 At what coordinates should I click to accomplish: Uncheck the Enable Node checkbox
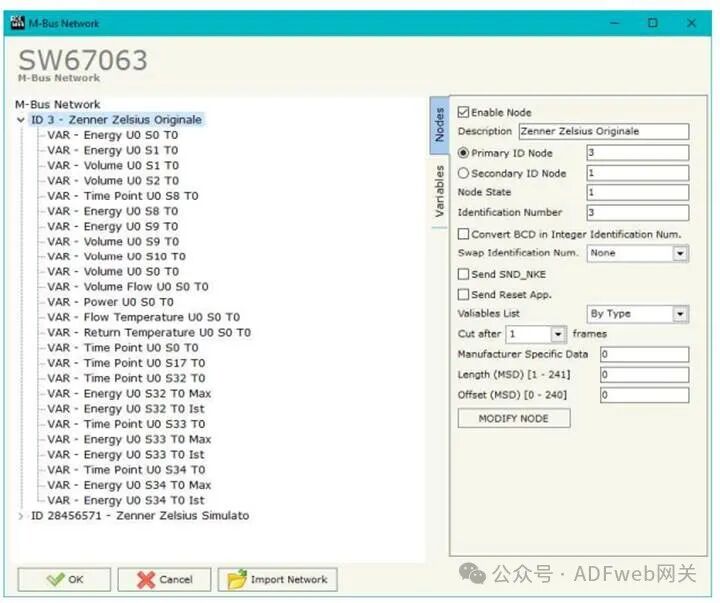point(464,113)
